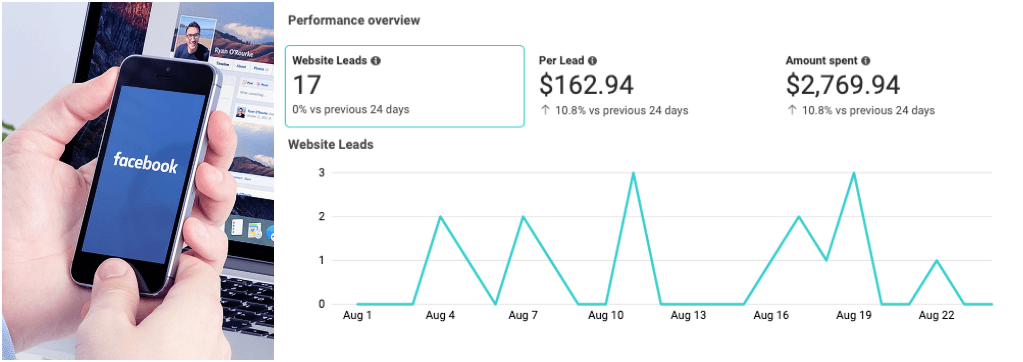
Task: Click the $2,769.94 amount value
Action: (842, 85)
